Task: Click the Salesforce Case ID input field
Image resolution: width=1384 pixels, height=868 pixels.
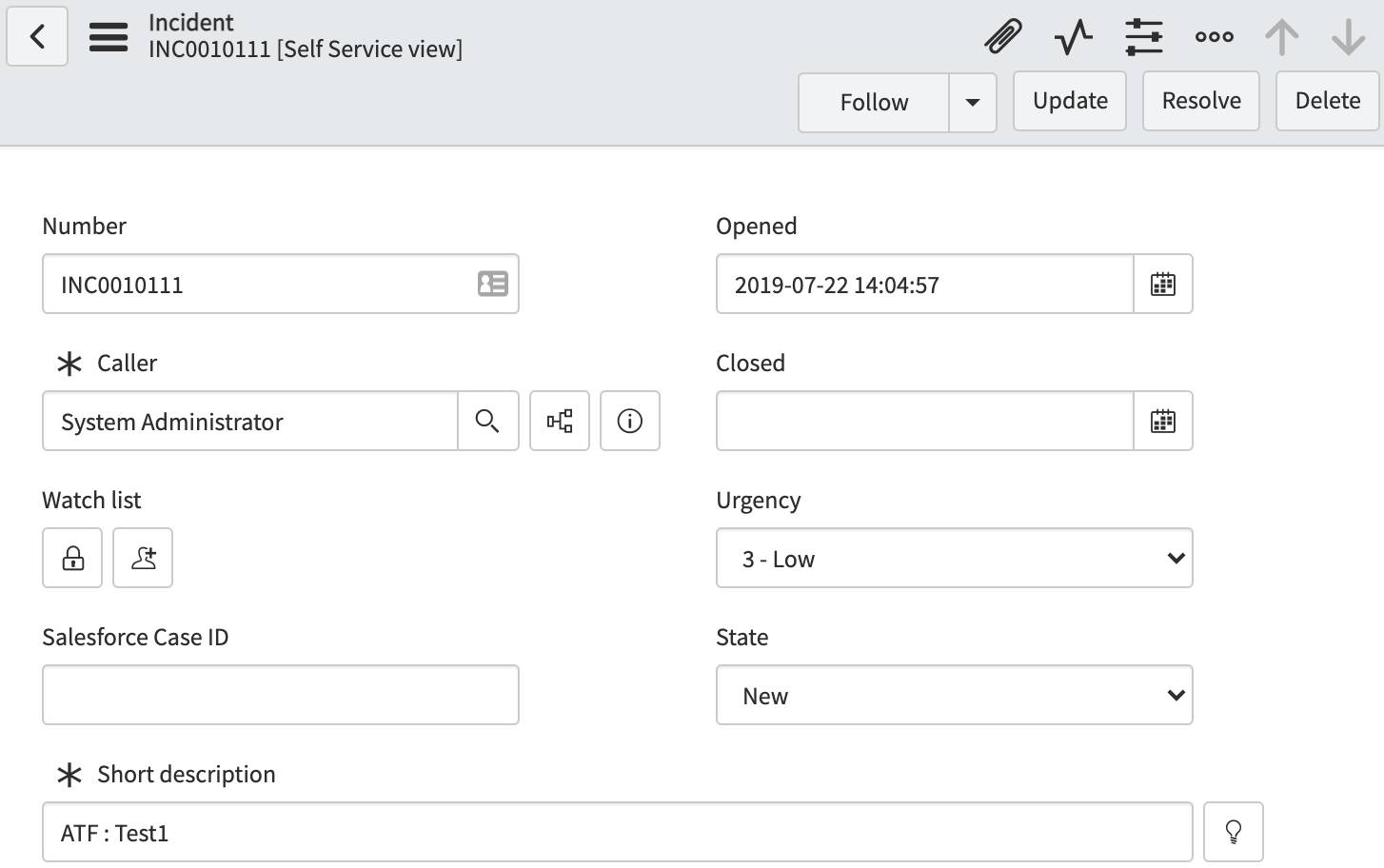Action: pyautogui.click(x=281, y=695)
